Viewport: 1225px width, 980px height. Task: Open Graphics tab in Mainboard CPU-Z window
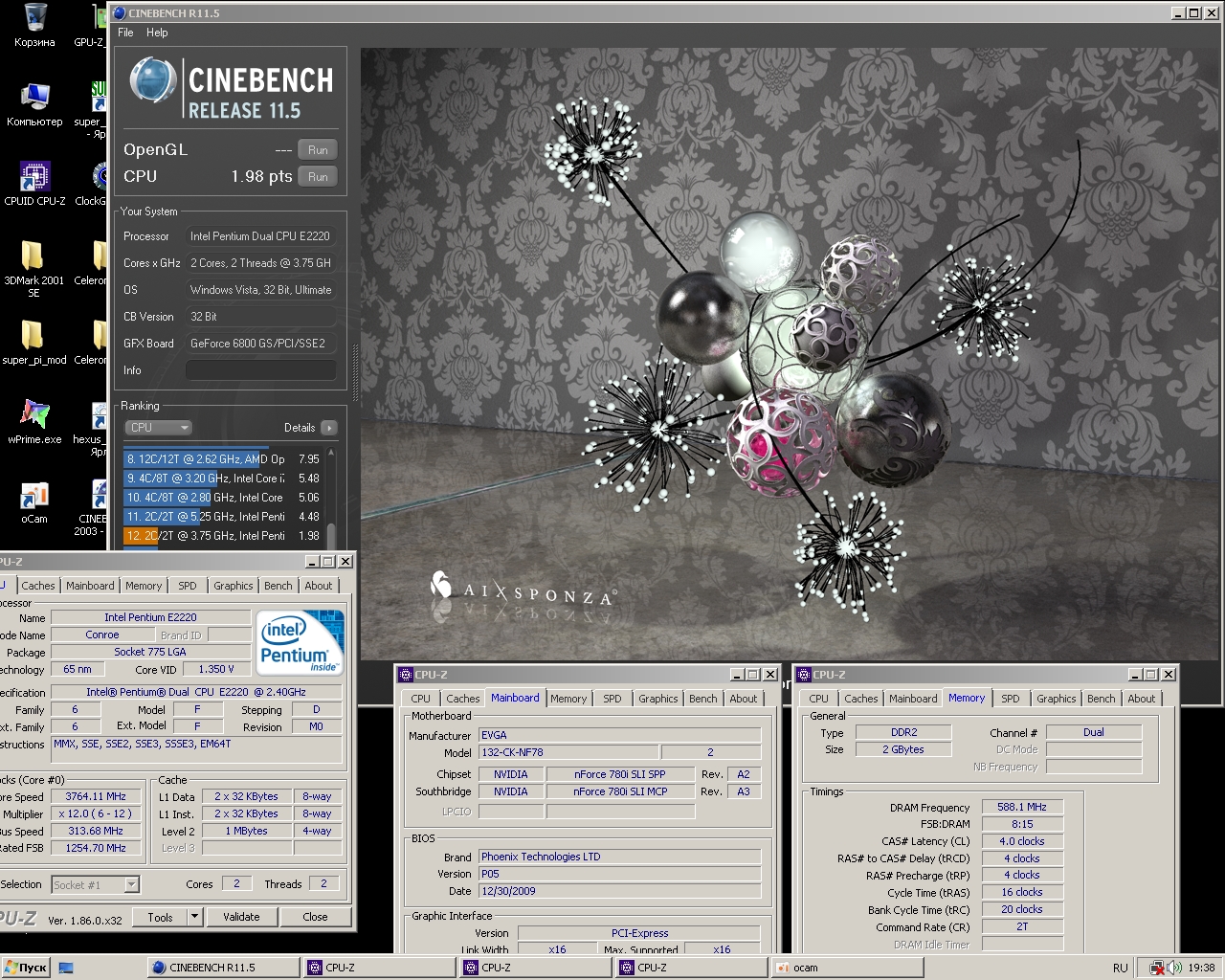pos(658,699)
